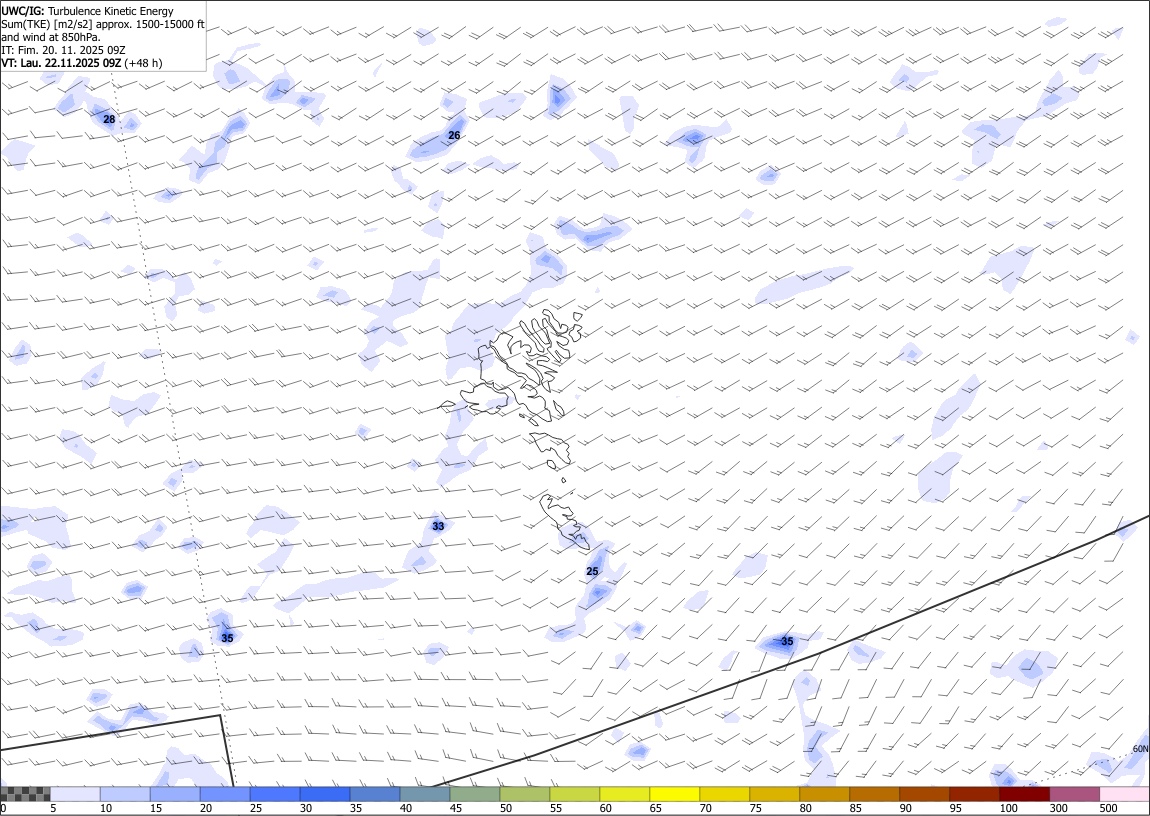This screenshot has width=1150, height=816.
Task: Select the legend swatch between 45 and 50
Action: (475, 794)
